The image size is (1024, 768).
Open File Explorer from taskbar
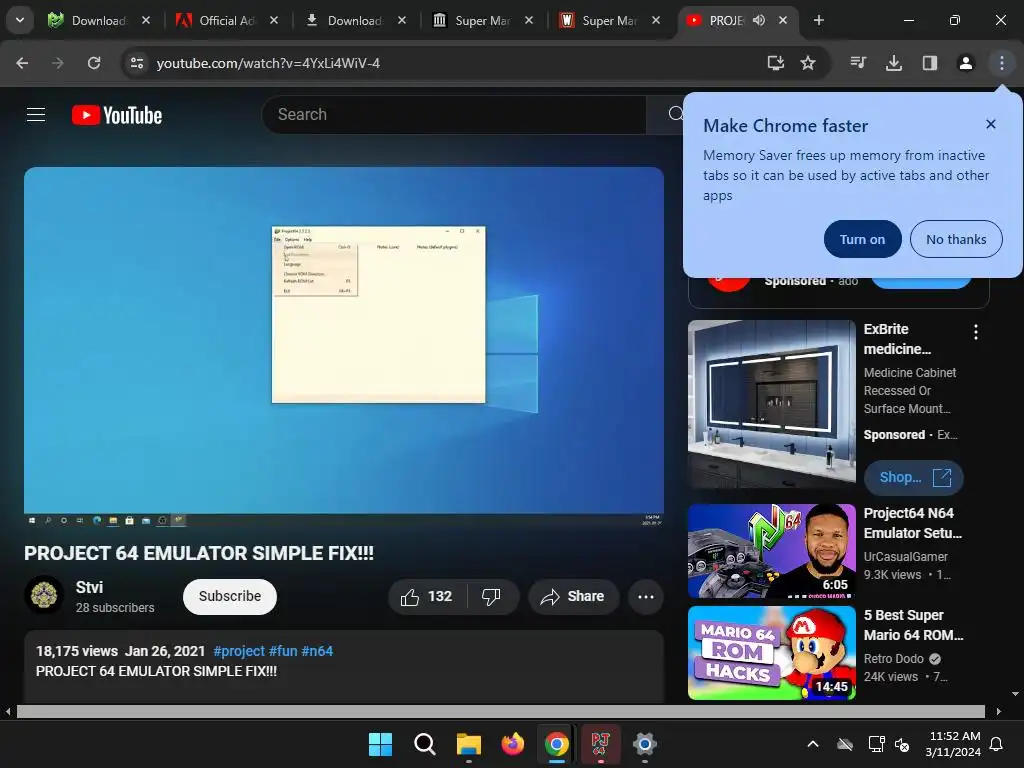pos(469,744)
